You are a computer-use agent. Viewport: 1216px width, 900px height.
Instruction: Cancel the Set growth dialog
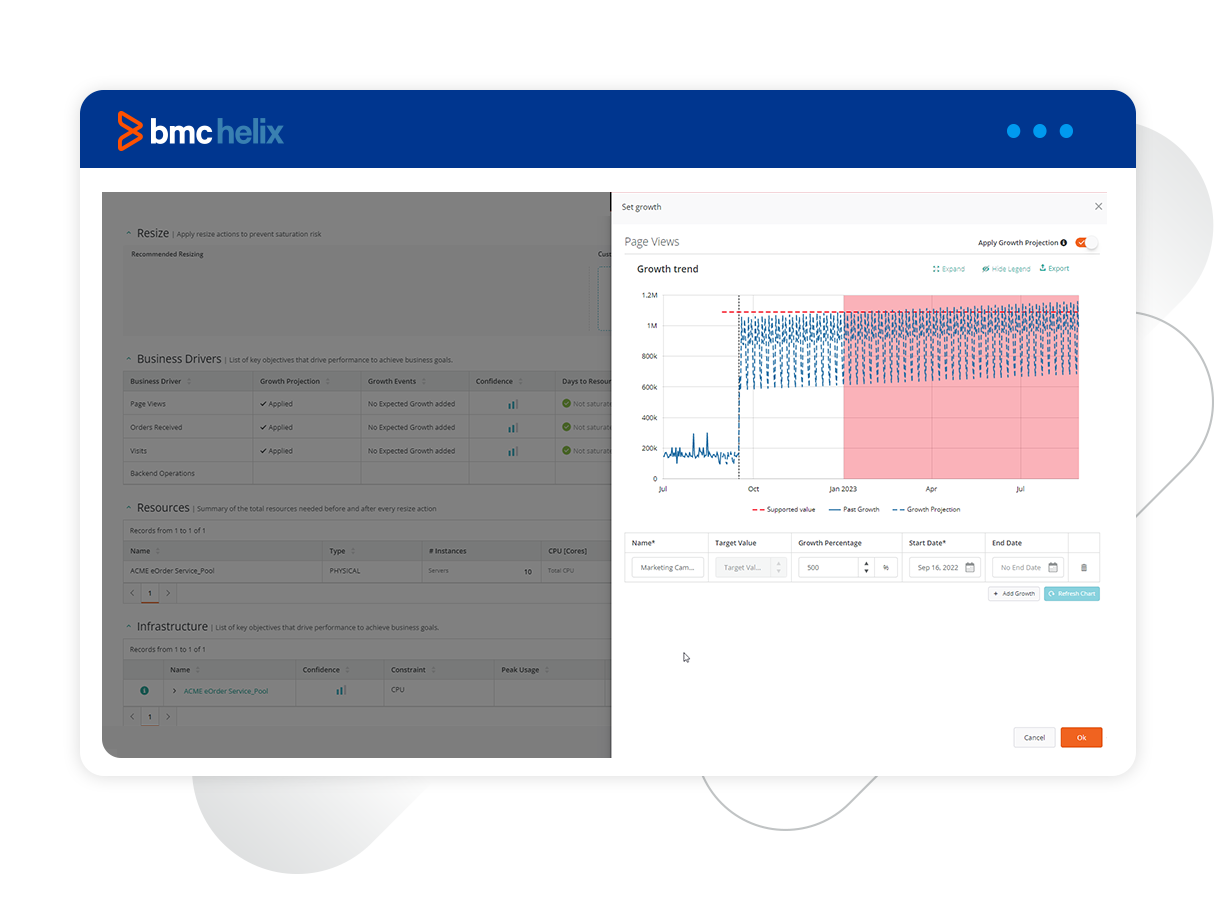[1034, 738]
